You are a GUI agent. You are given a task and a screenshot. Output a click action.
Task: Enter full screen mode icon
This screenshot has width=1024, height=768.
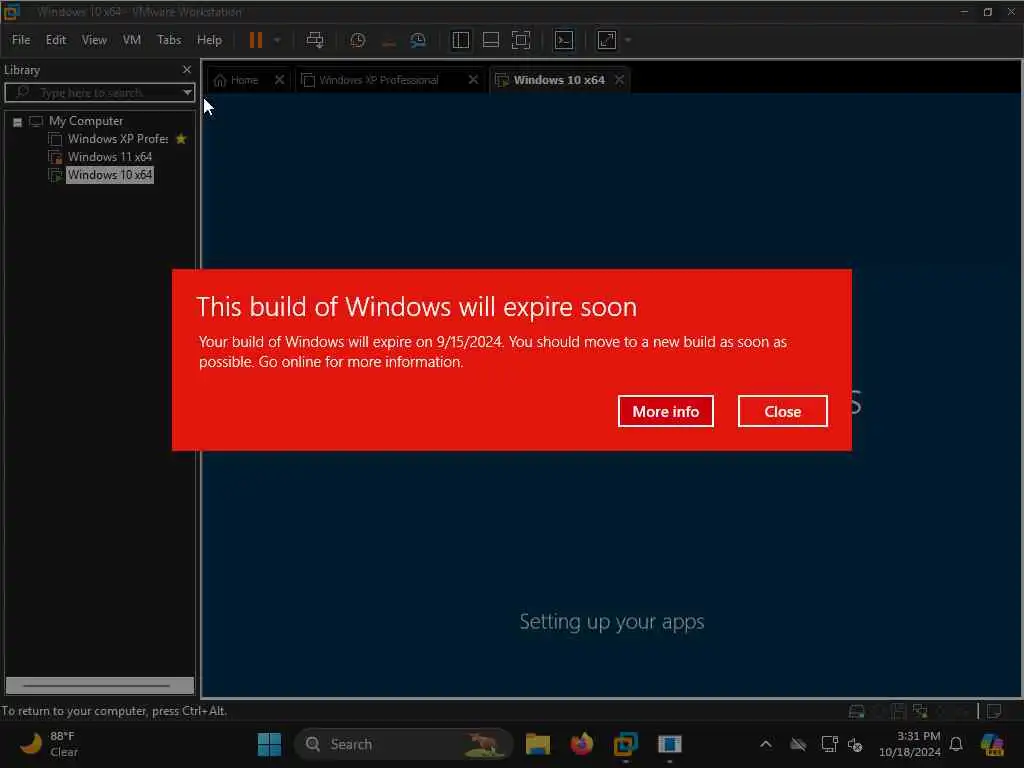tap(520, 40)
